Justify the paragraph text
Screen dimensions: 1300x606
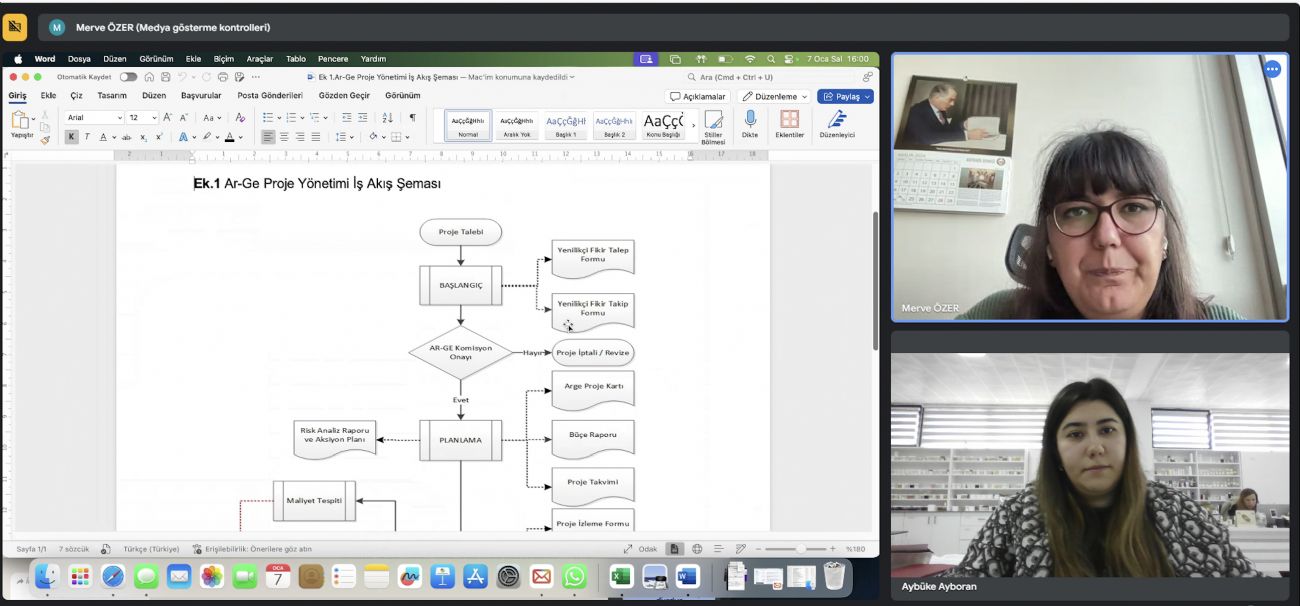316,137
